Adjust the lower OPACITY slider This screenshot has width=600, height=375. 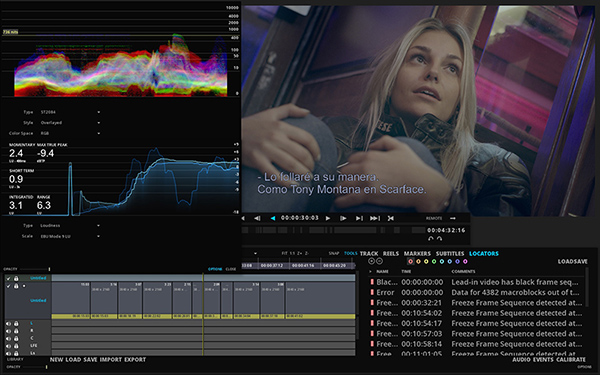pyautogui.click(x=46, y=367)
